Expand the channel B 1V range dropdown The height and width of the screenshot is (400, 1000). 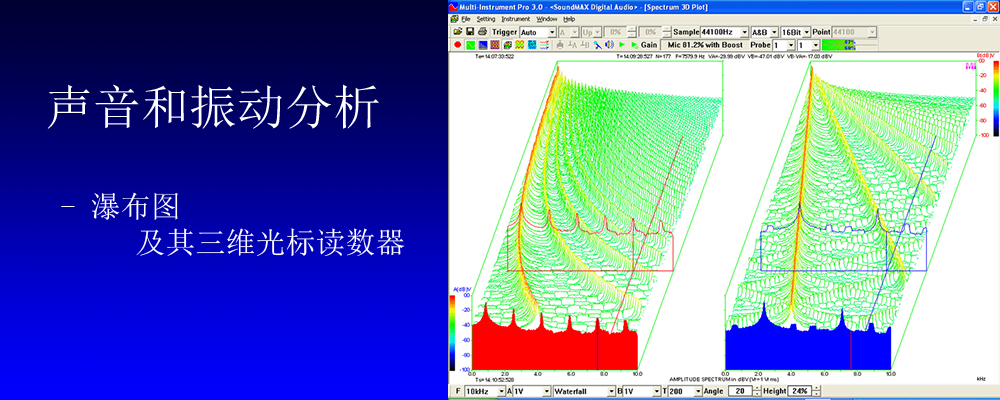[x=657, y=391]
